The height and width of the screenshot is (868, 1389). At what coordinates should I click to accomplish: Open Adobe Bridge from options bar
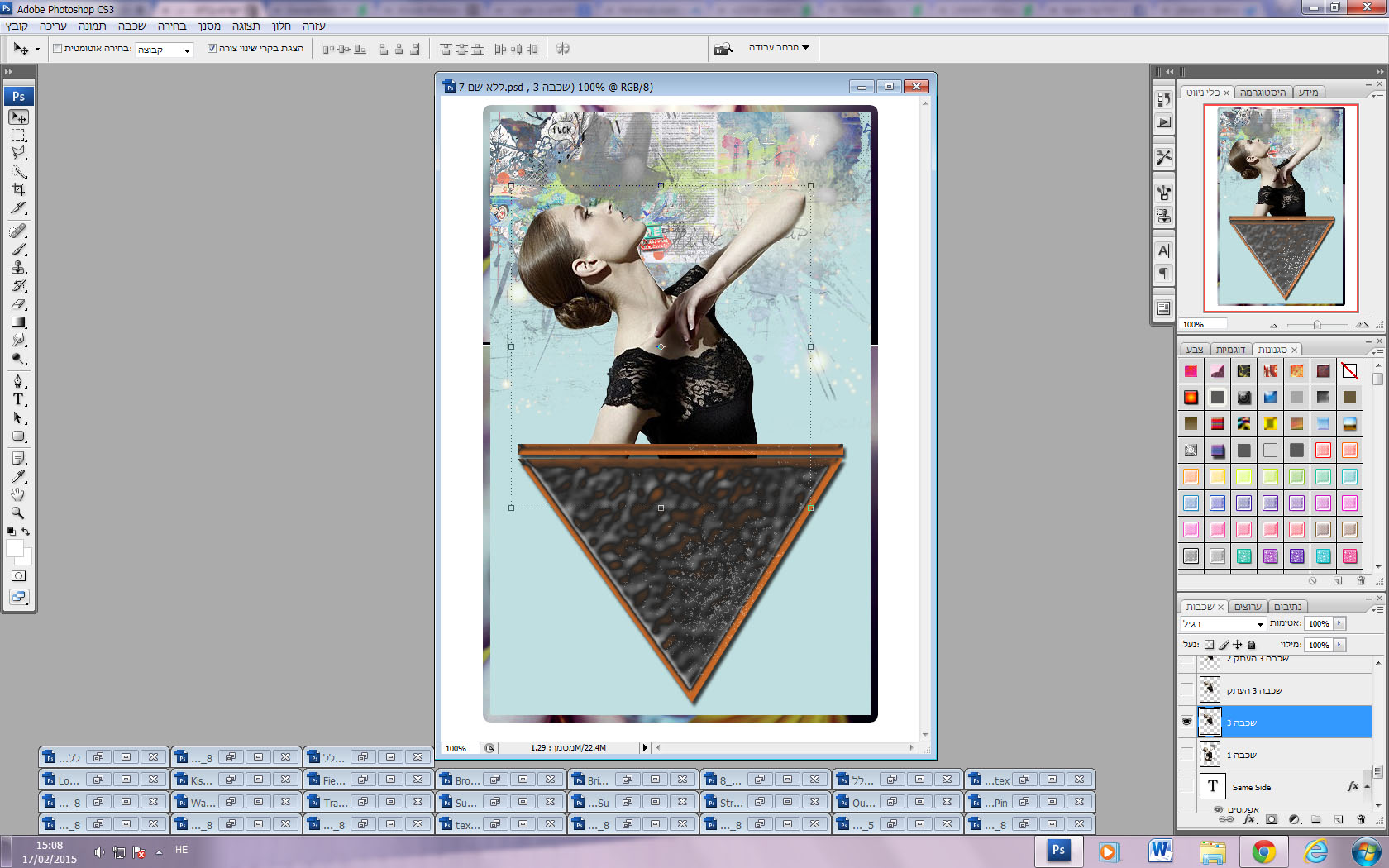click(x=723, y=49)
